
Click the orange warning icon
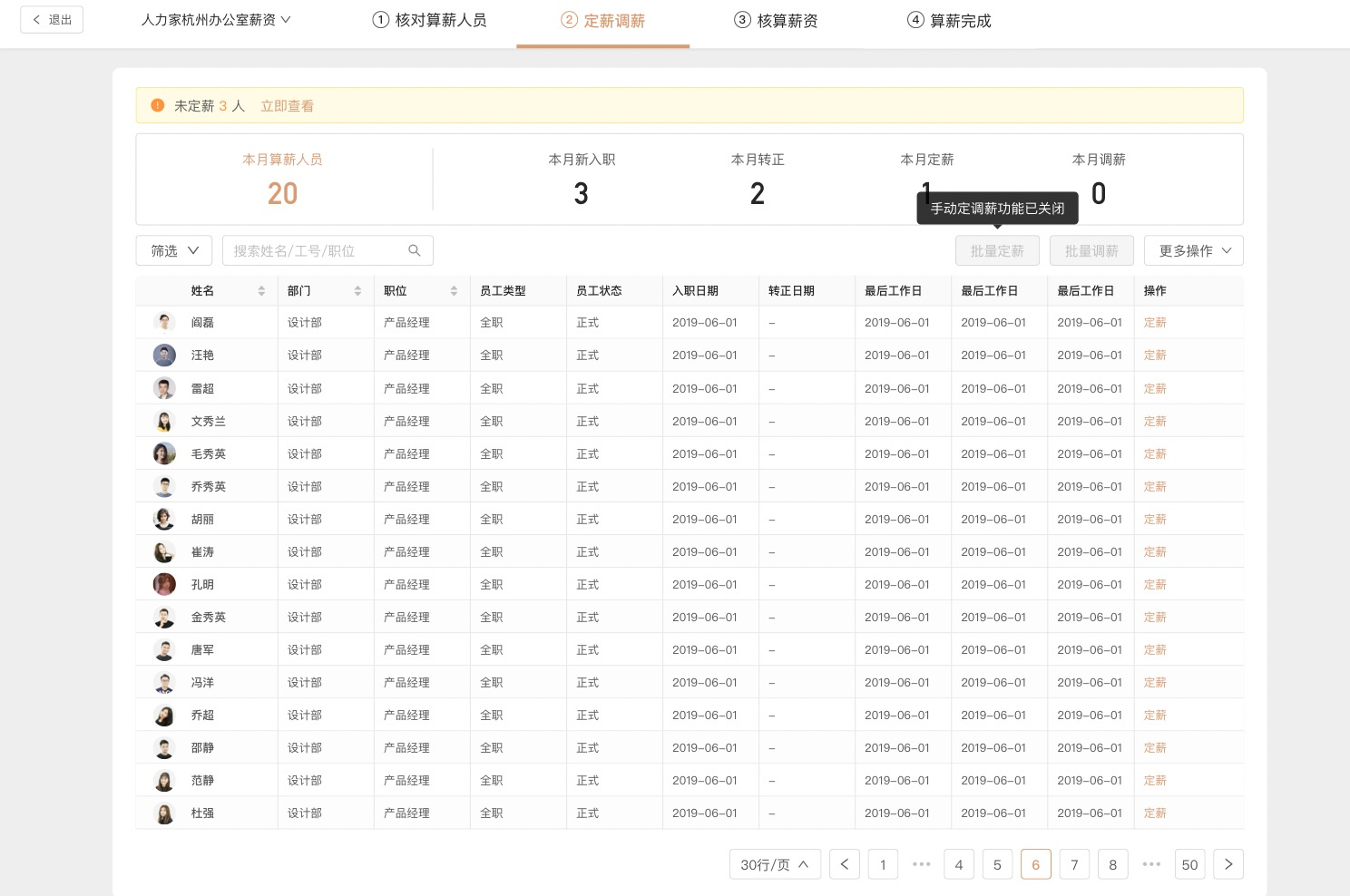tap(157, 105)
